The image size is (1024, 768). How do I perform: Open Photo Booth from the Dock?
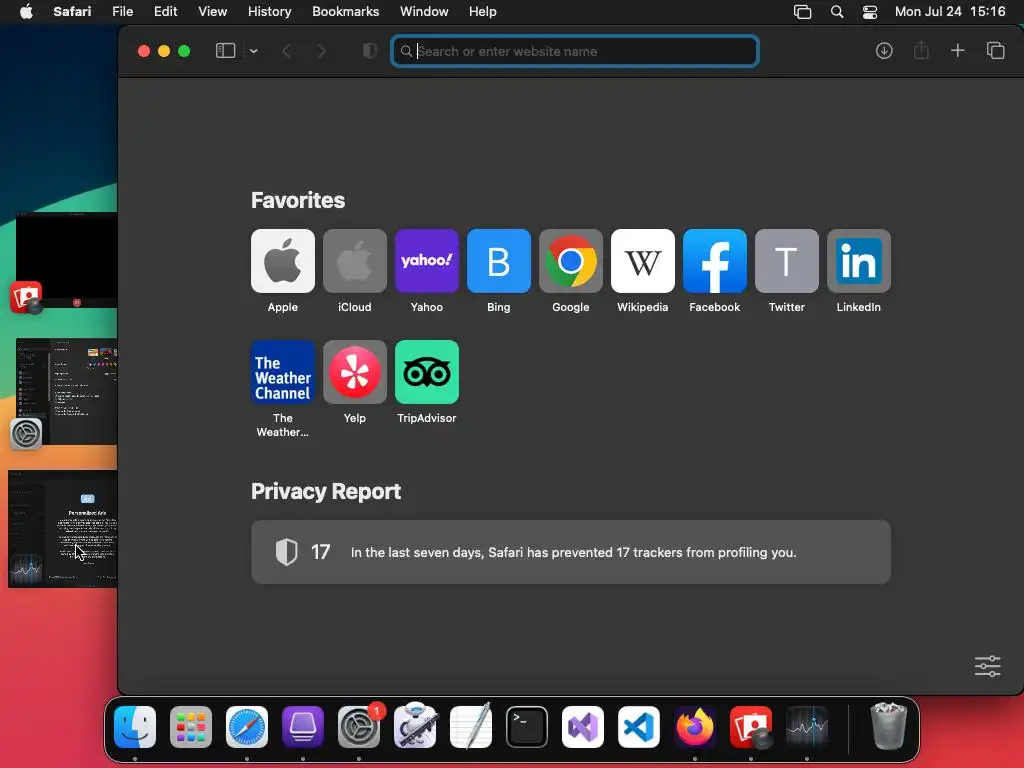[751, 727]
